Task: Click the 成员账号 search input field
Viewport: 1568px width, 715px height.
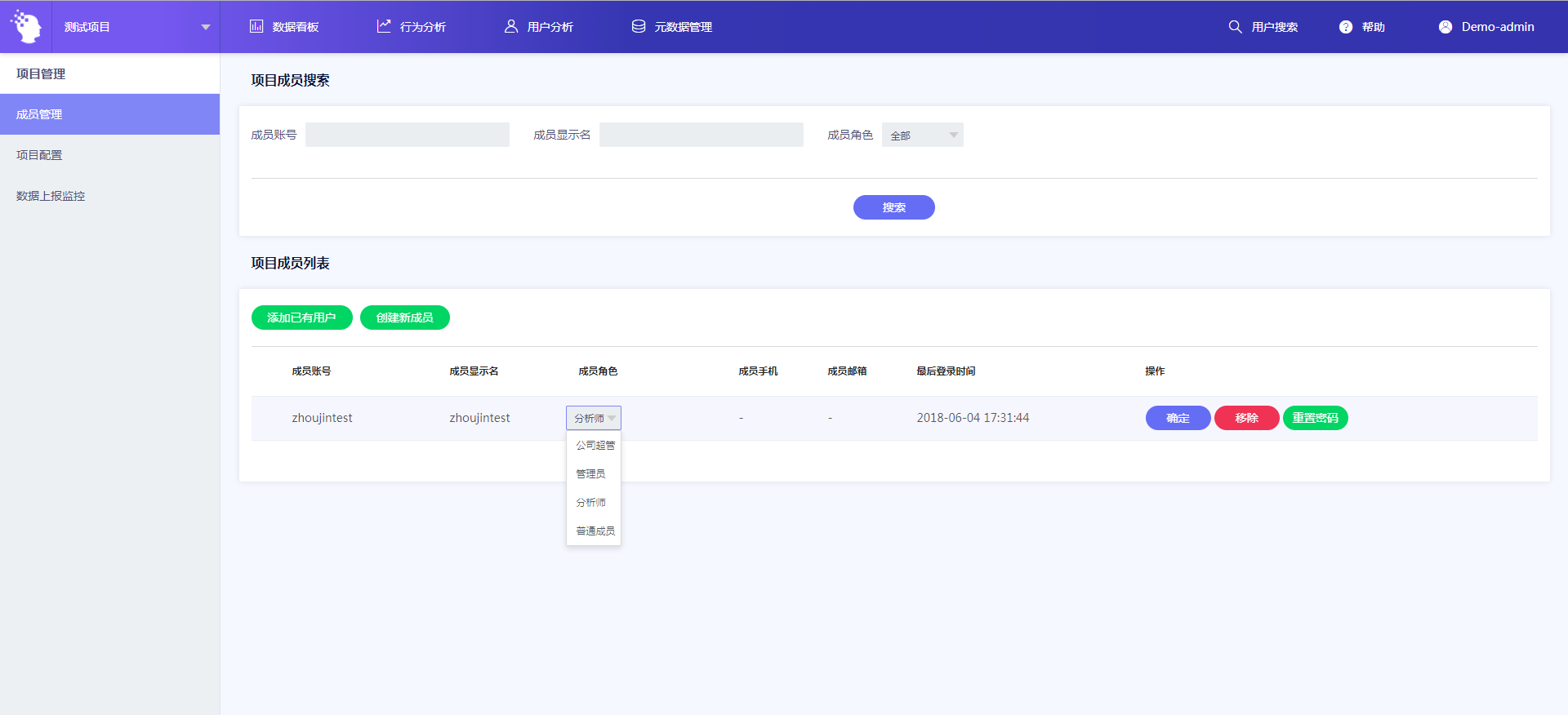Action: [x=407, y=135]
